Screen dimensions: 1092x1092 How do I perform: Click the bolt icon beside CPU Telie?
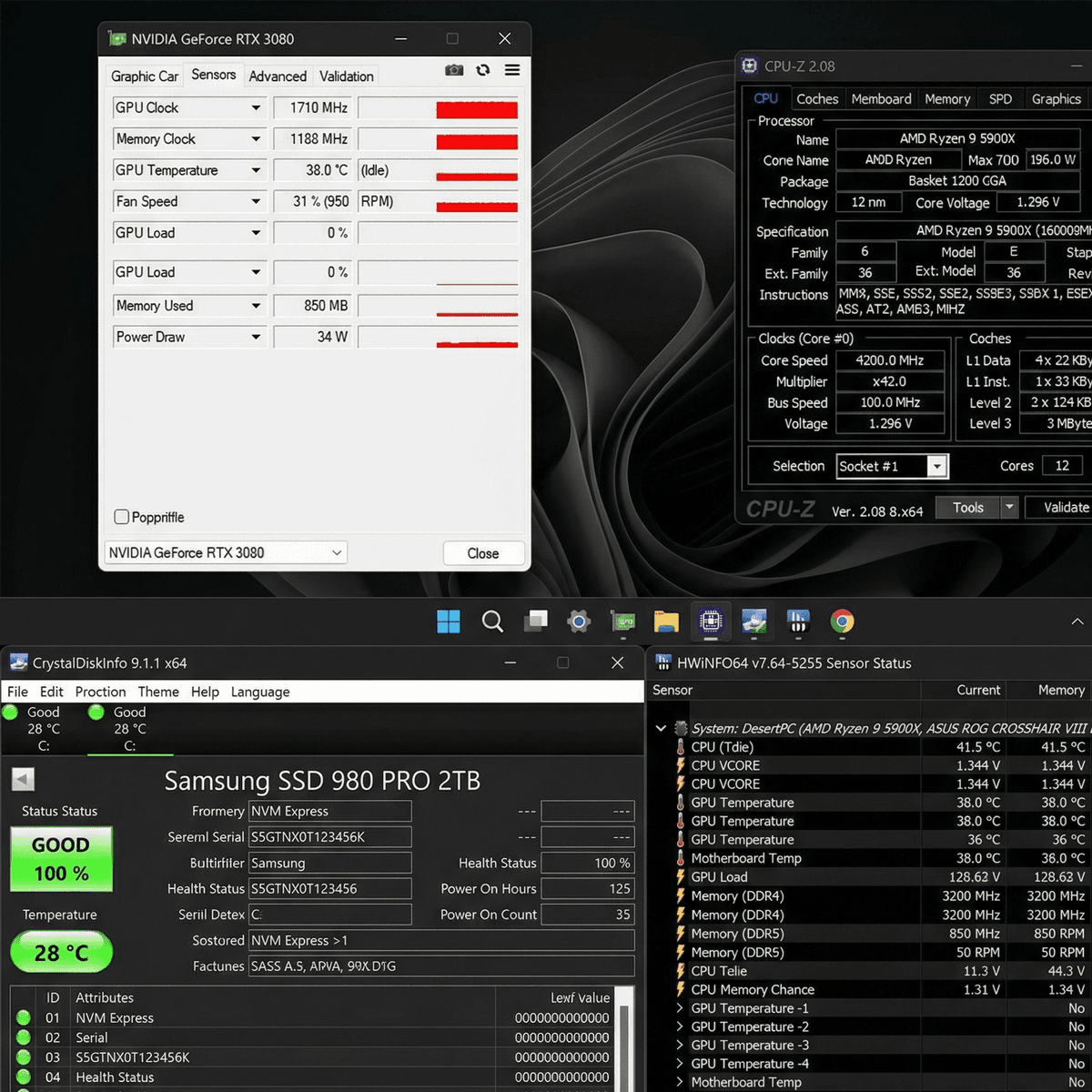point(681,970)
